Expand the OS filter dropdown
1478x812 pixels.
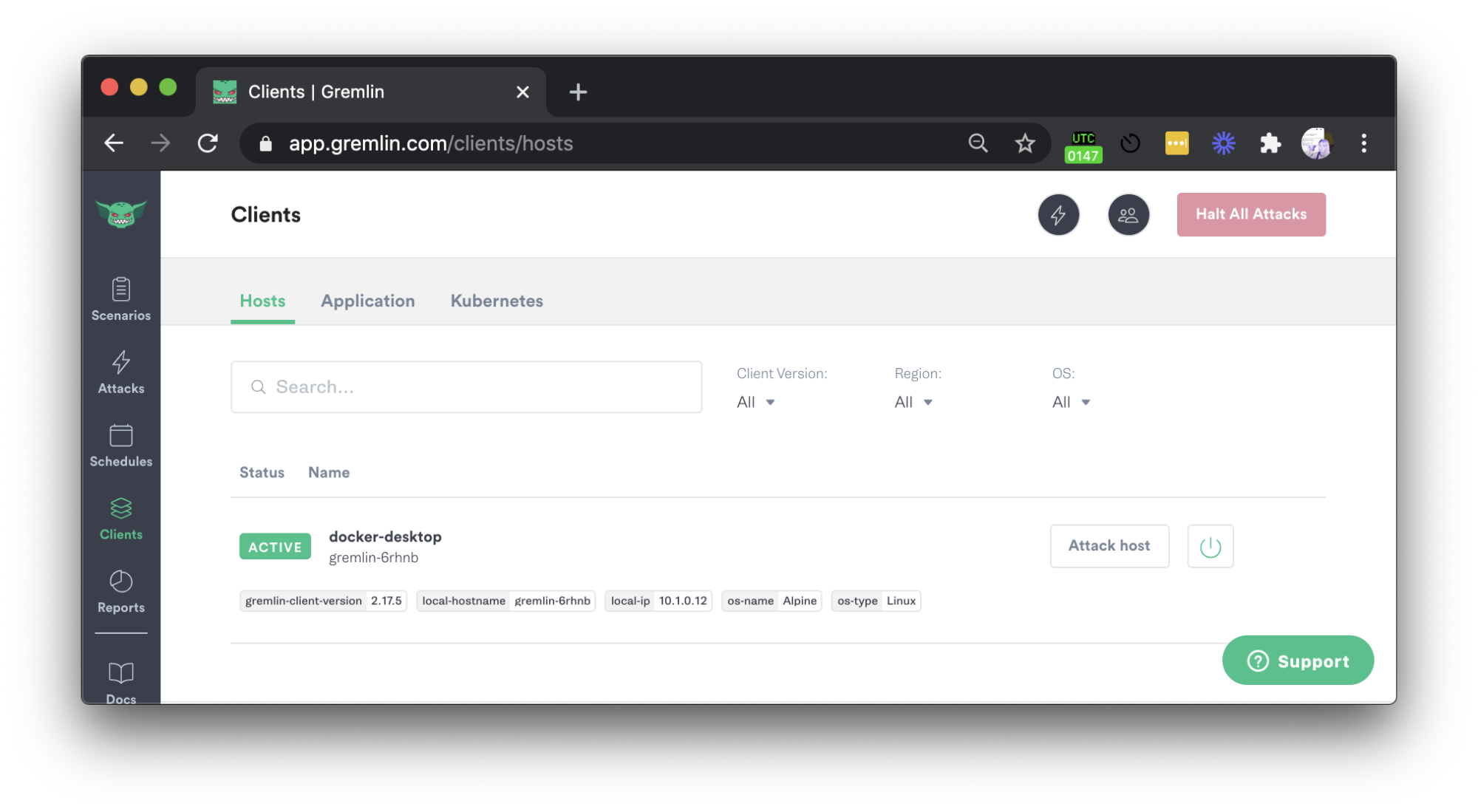[1072, 402]
